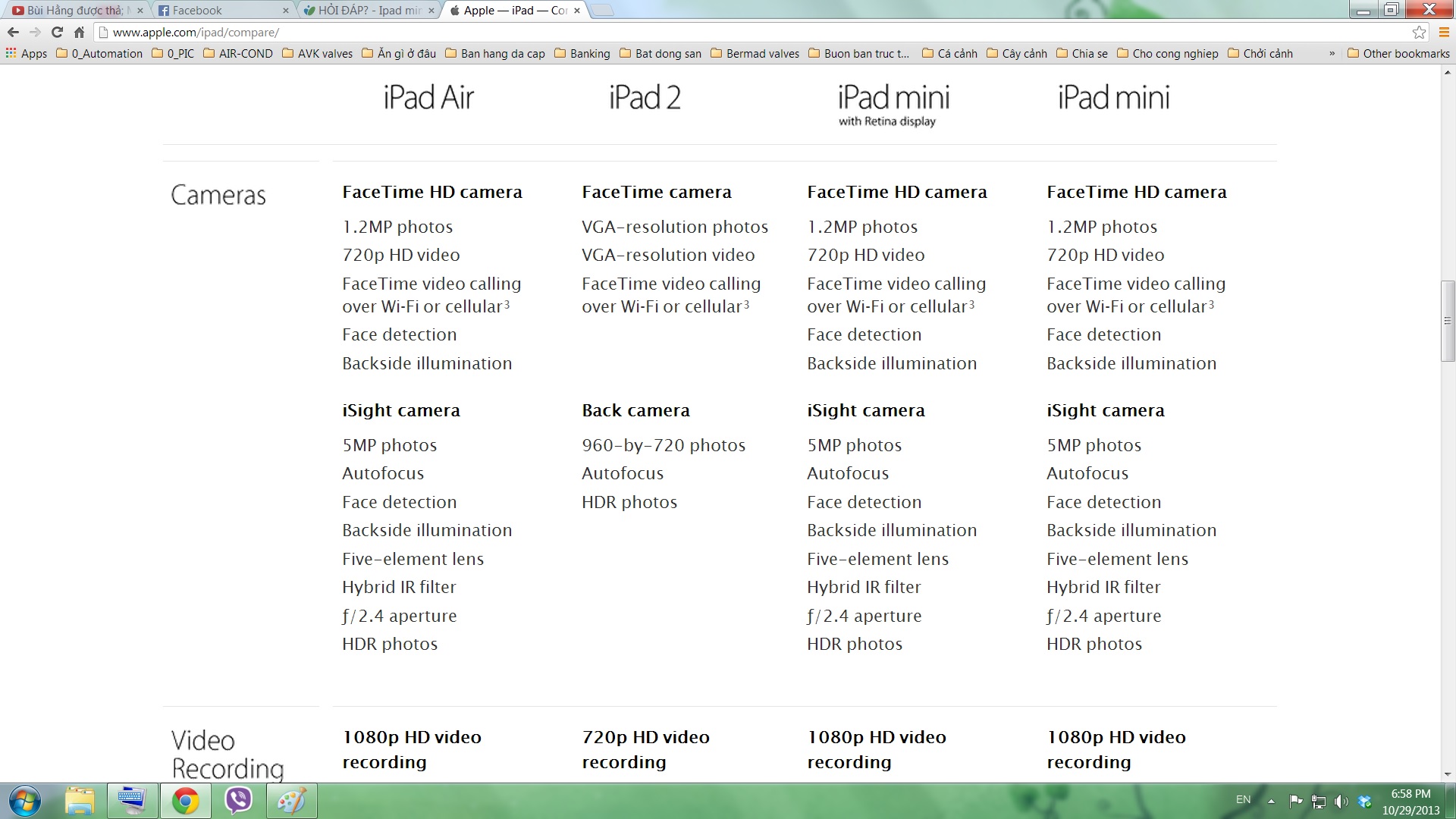Bookmark this page with the star icon

[1419, 32]
